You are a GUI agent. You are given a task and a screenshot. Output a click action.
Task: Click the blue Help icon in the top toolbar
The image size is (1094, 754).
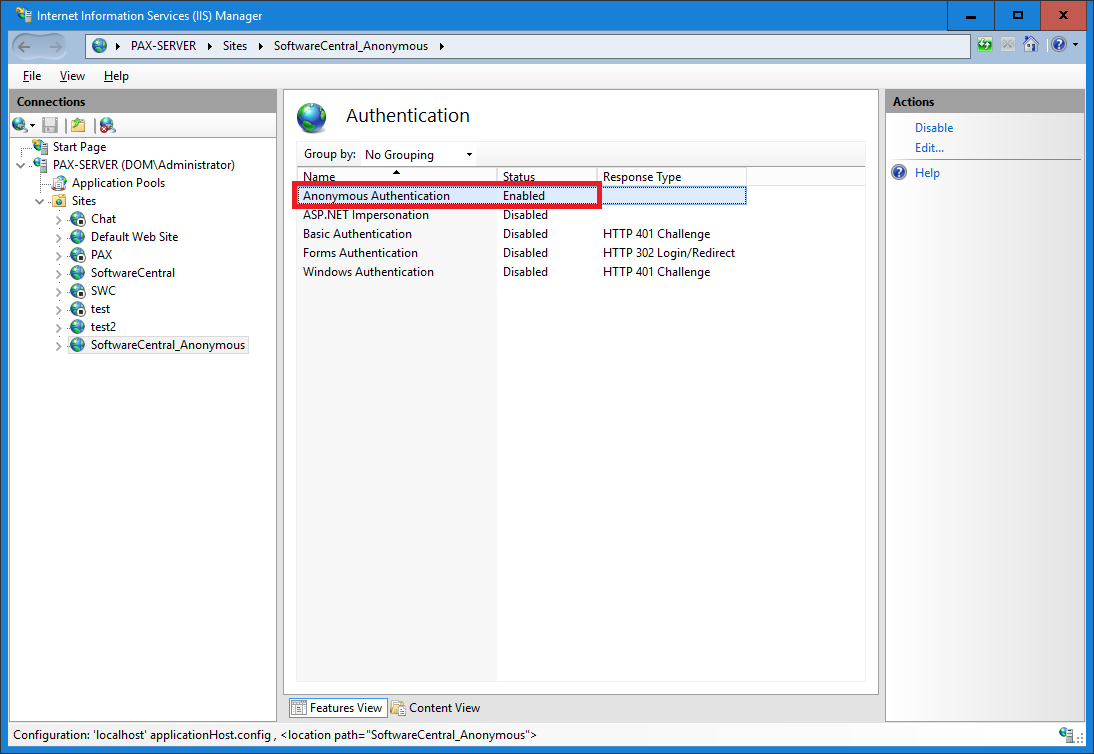click(1058, 45)
